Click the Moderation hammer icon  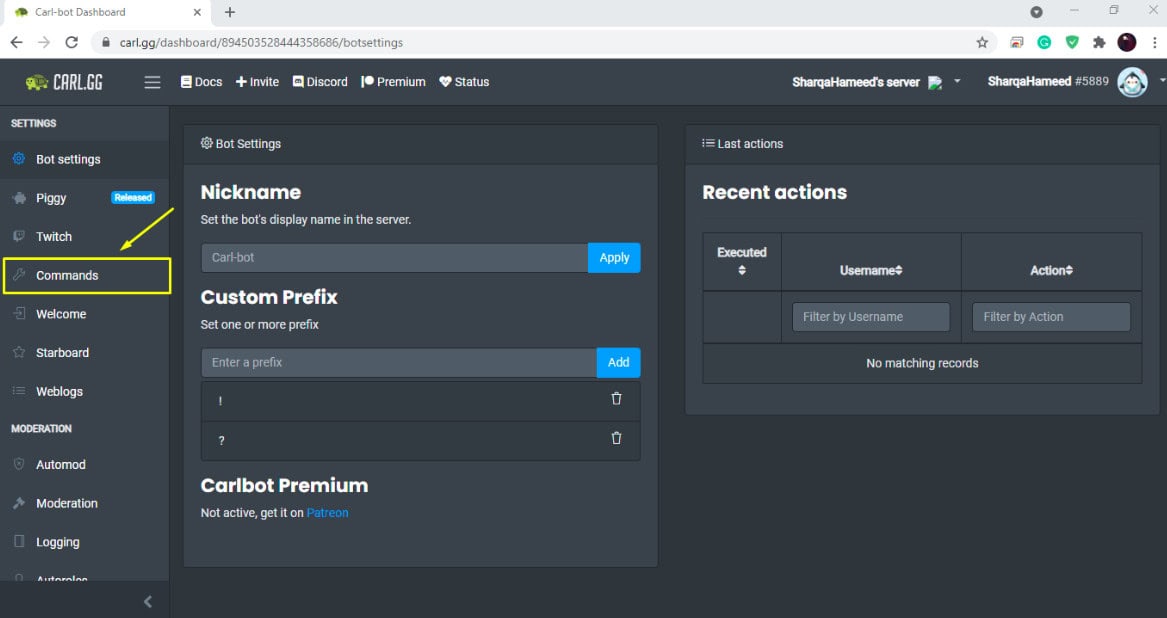pos(19,503)
